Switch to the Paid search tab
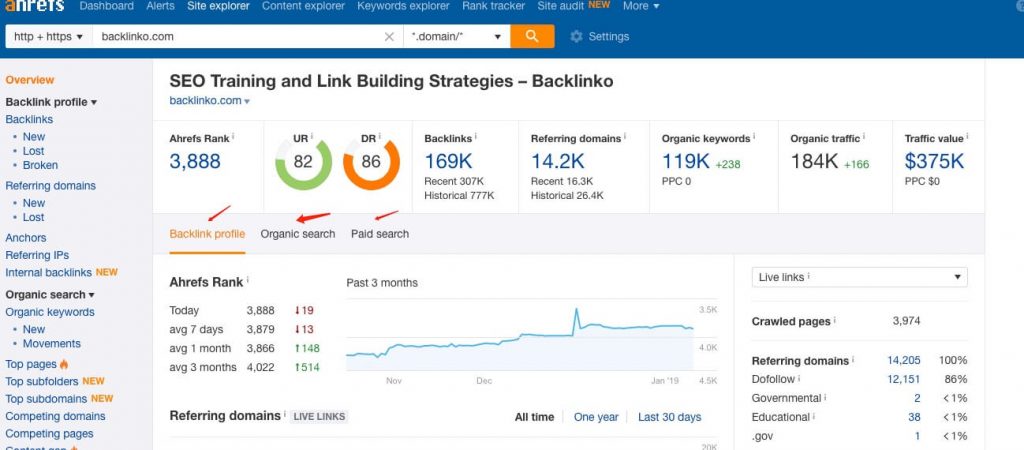The width and height of the screenshot is (1024, 450). tap(380, 234)
